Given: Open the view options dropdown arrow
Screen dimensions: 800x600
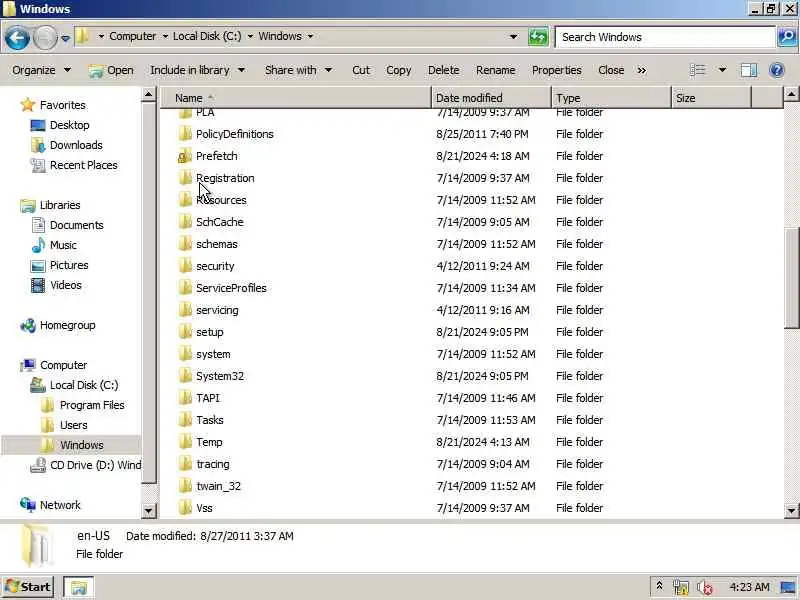Looking at the screenshot, I should click(x=722, y=70).
